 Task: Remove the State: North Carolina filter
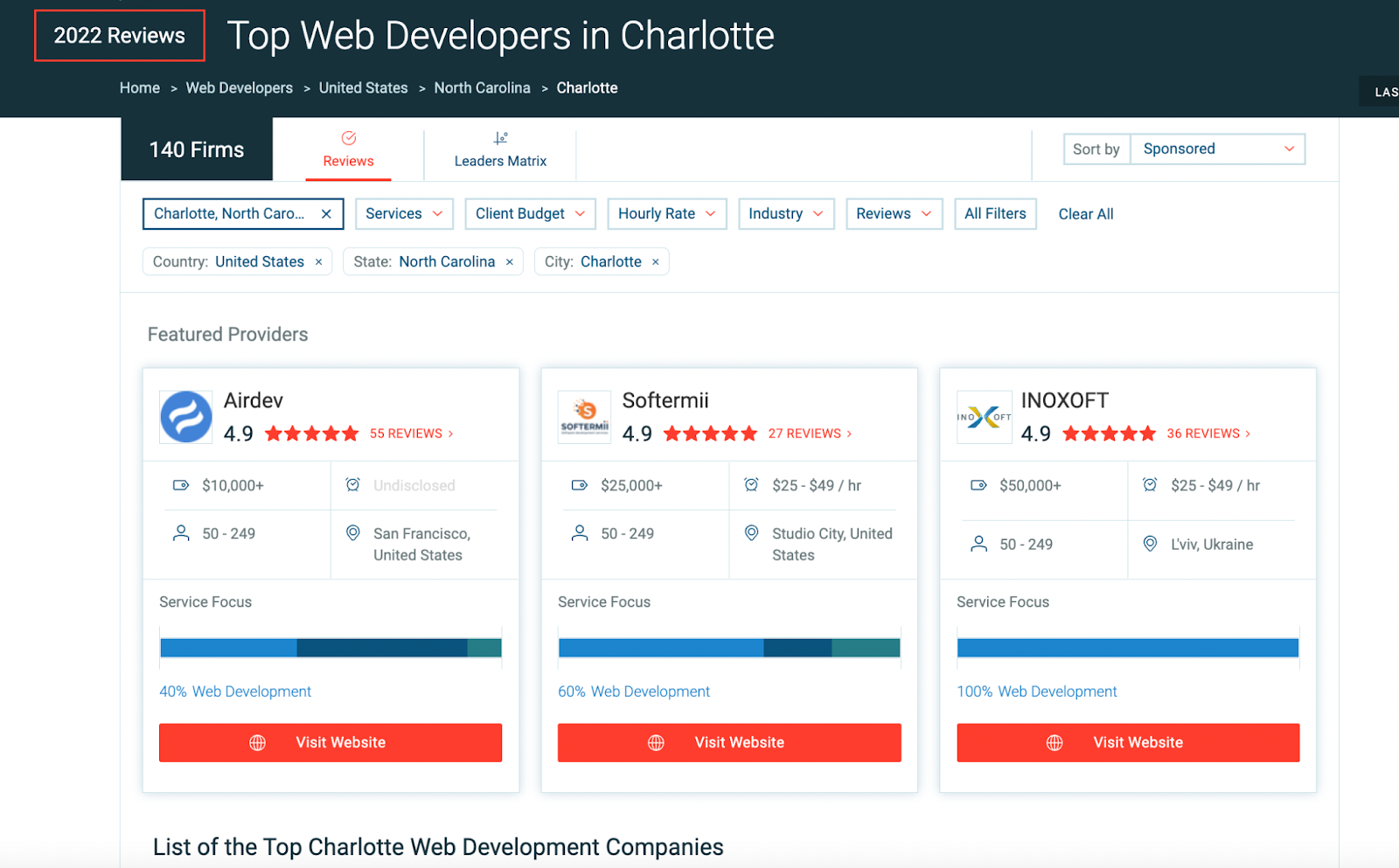pos(509,262)
